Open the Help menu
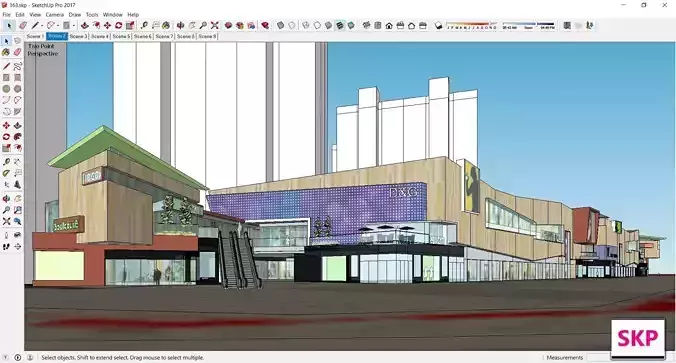This screenshot has height=363, width=676. [133, 15]
